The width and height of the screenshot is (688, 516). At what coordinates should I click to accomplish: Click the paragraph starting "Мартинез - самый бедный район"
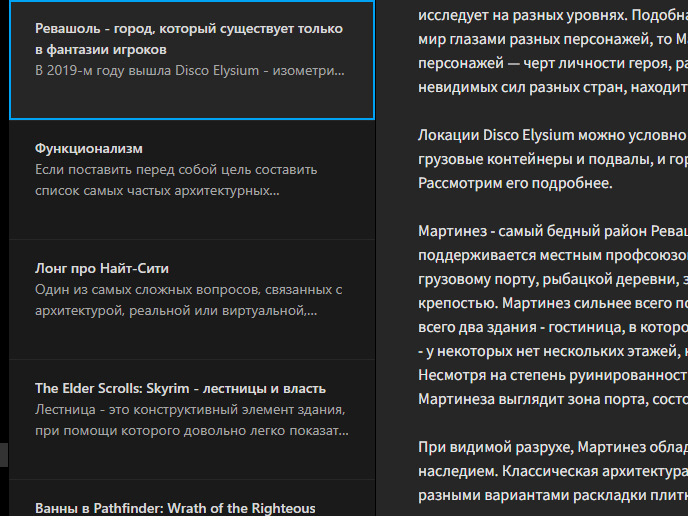click(x=553, y=315)
